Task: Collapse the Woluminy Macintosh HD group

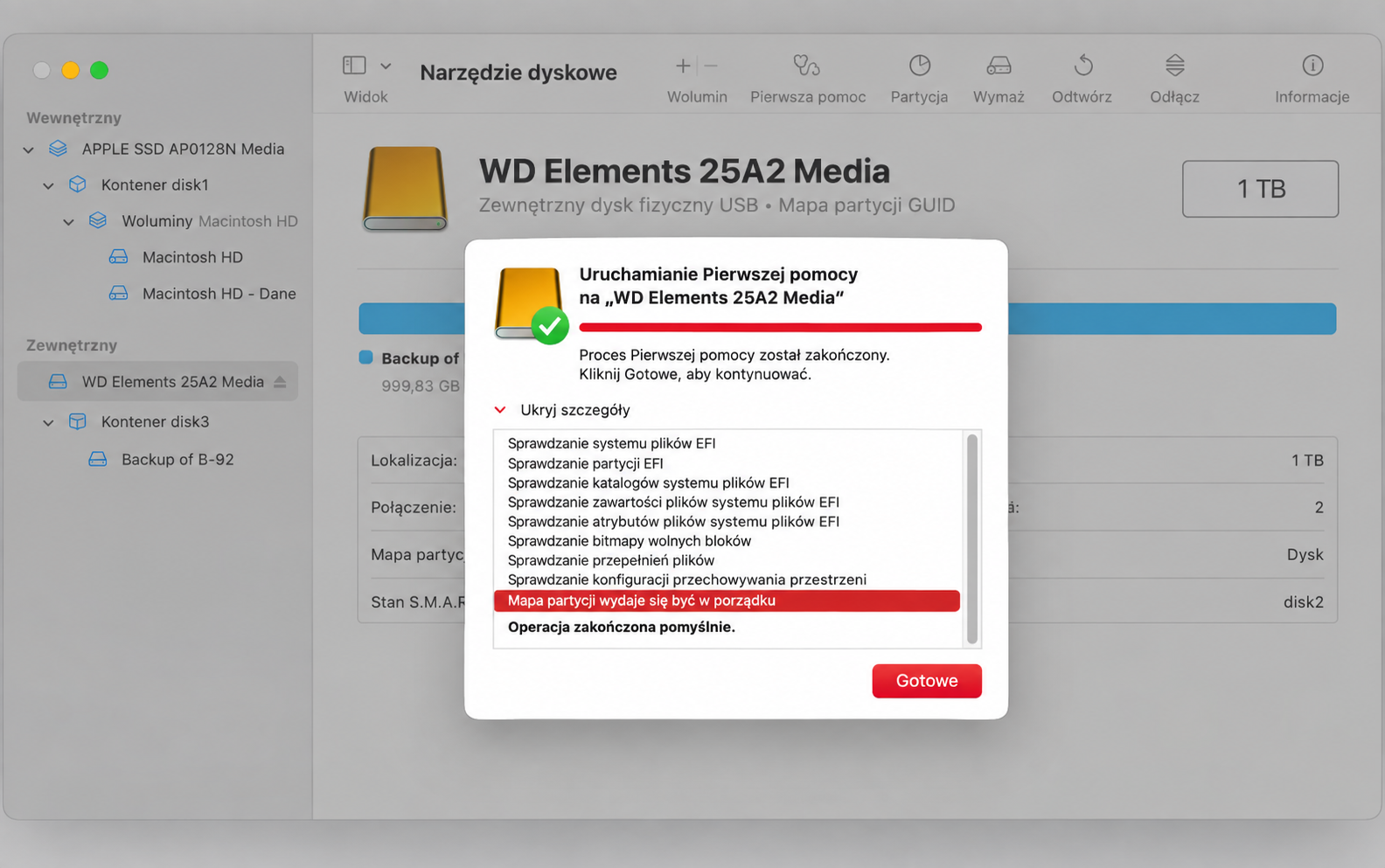Action: pos(68,222)
